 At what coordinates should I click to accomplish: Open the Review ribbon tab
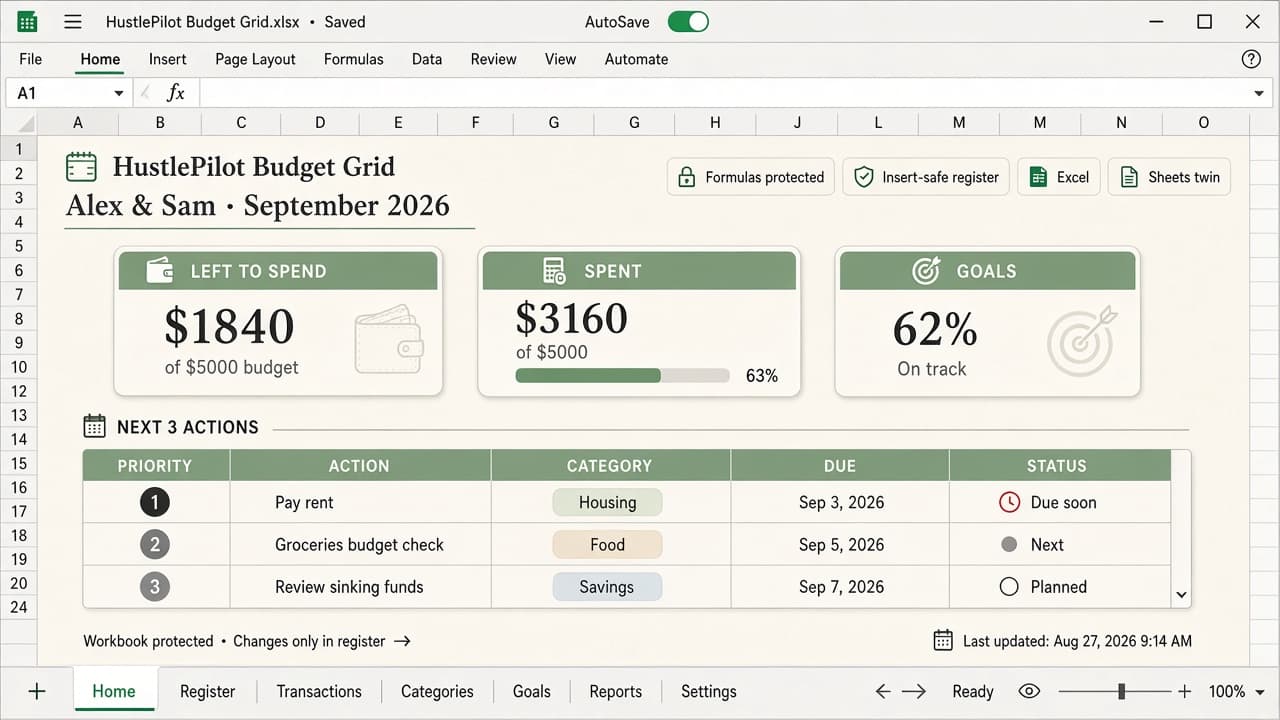pyautogui.click(x=493, y=59)
